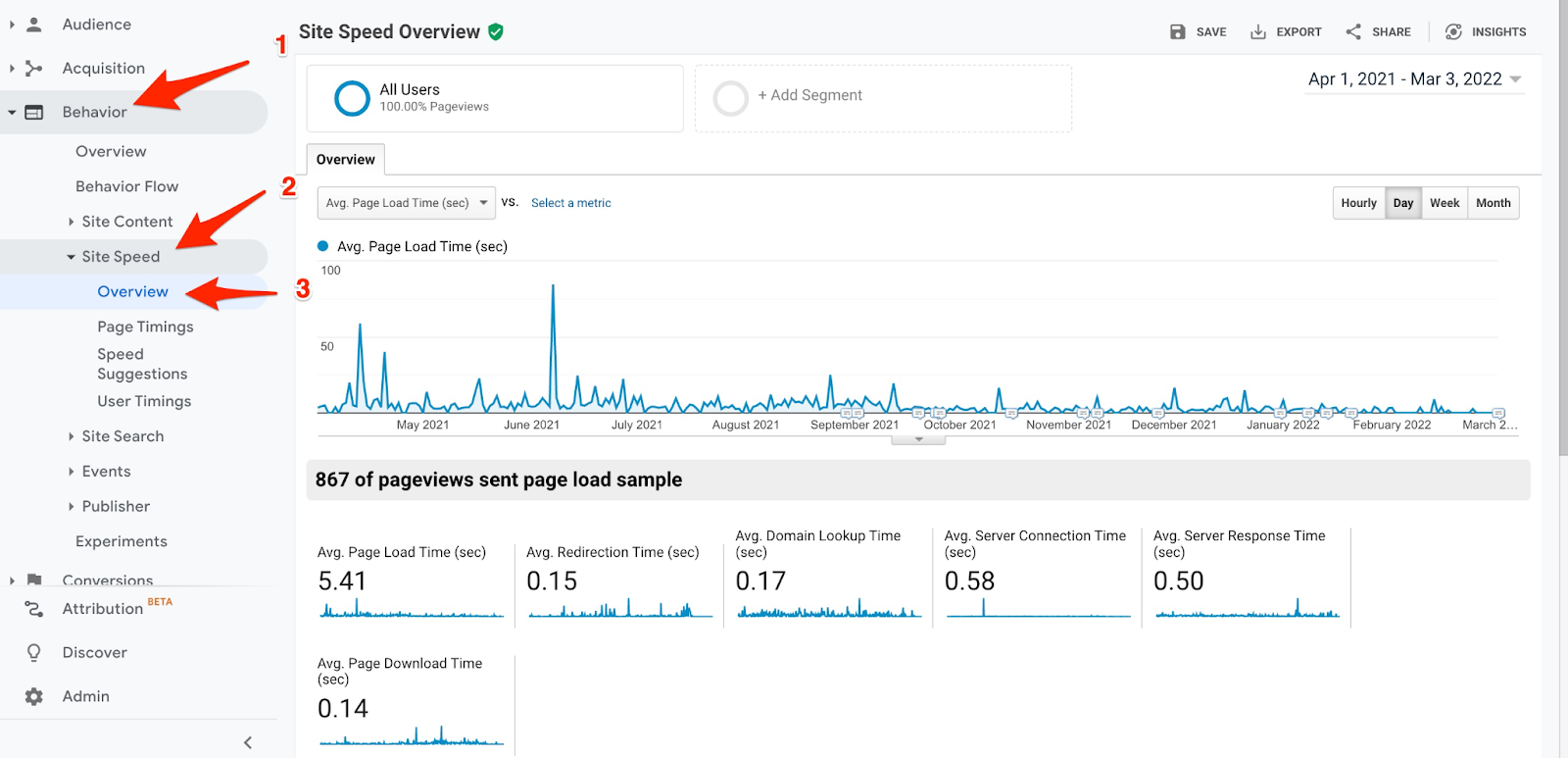Click the Share icon
Screen dimensions: 1568x758
pyautogui.click(x=1353, y=32)
